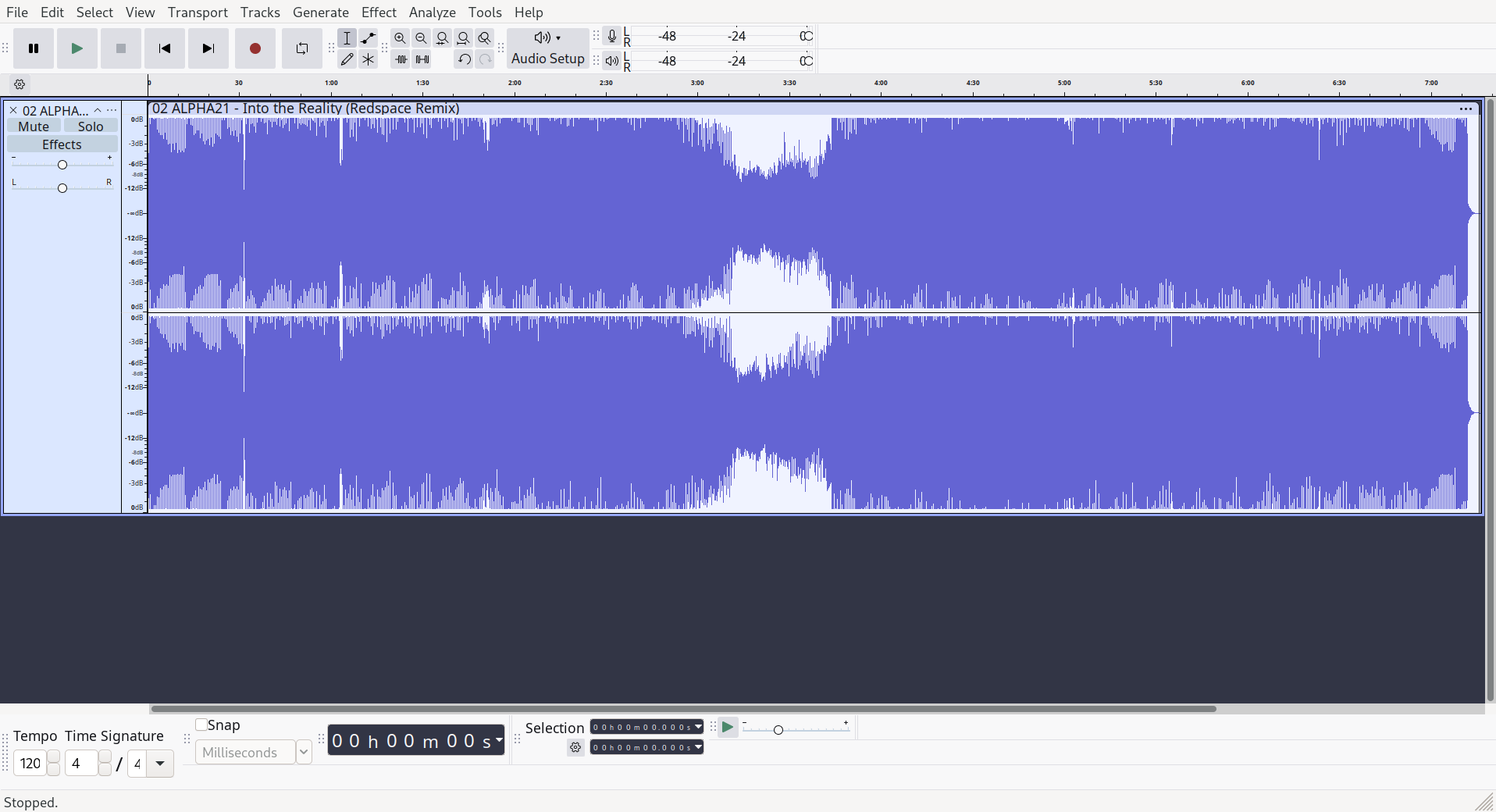This screenshot has width=1496, height=812.
Task: Open the Analyze menu
Action: point(433,12)
